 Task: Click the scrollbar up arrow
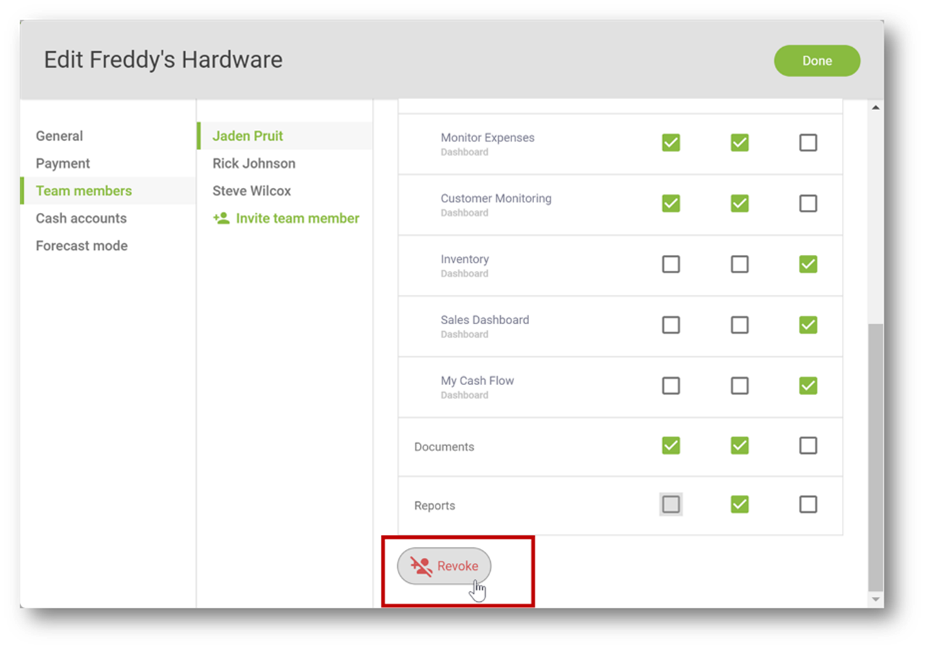coord(875,107)
